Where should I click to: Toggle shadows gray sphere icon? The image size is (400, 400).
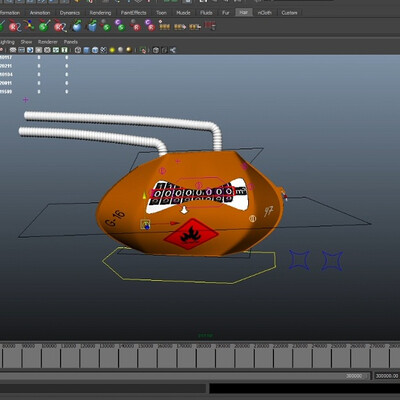120,50
